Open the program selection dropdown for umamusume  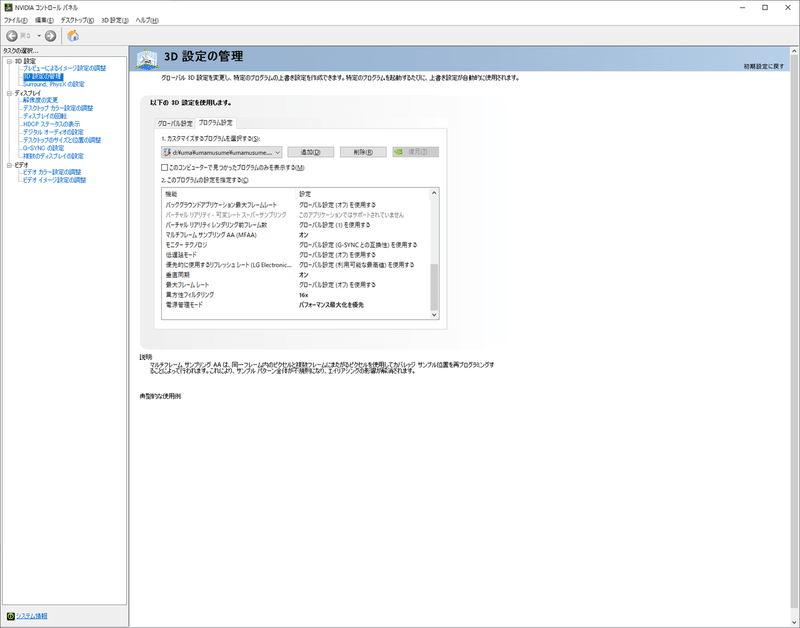click(x=221, y=152)
